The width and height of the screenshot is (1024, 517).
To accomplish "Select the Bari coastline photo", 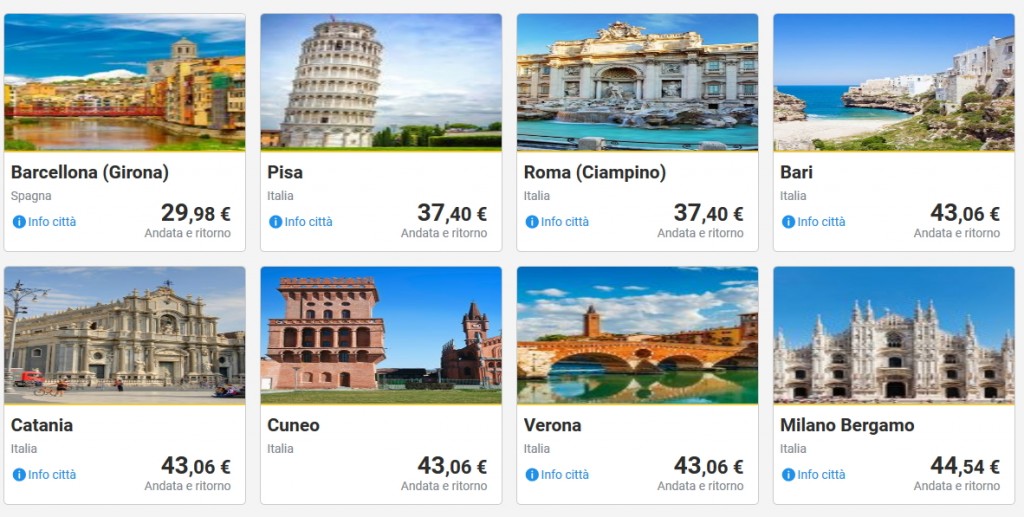I will click(894, 81).
